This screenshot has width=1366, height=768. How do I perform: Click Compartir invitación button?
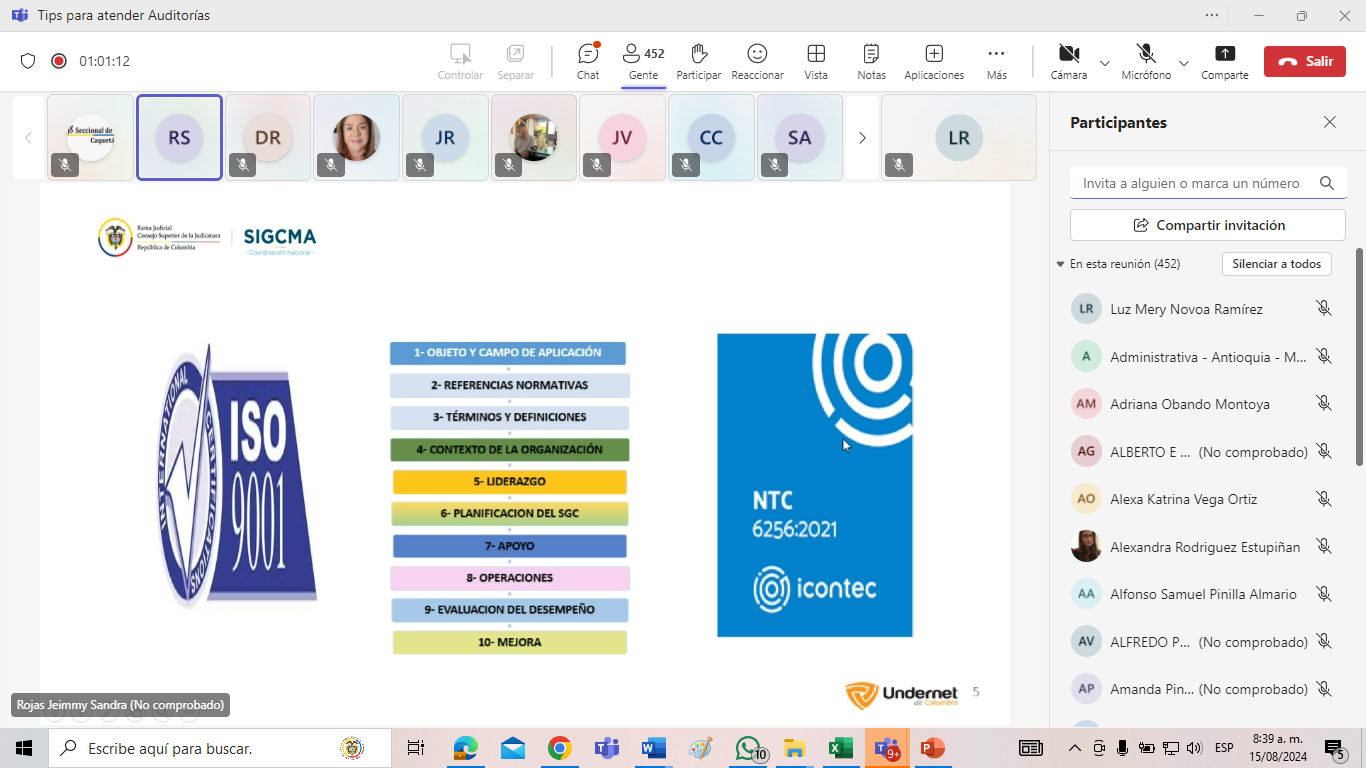[1208, 225]
